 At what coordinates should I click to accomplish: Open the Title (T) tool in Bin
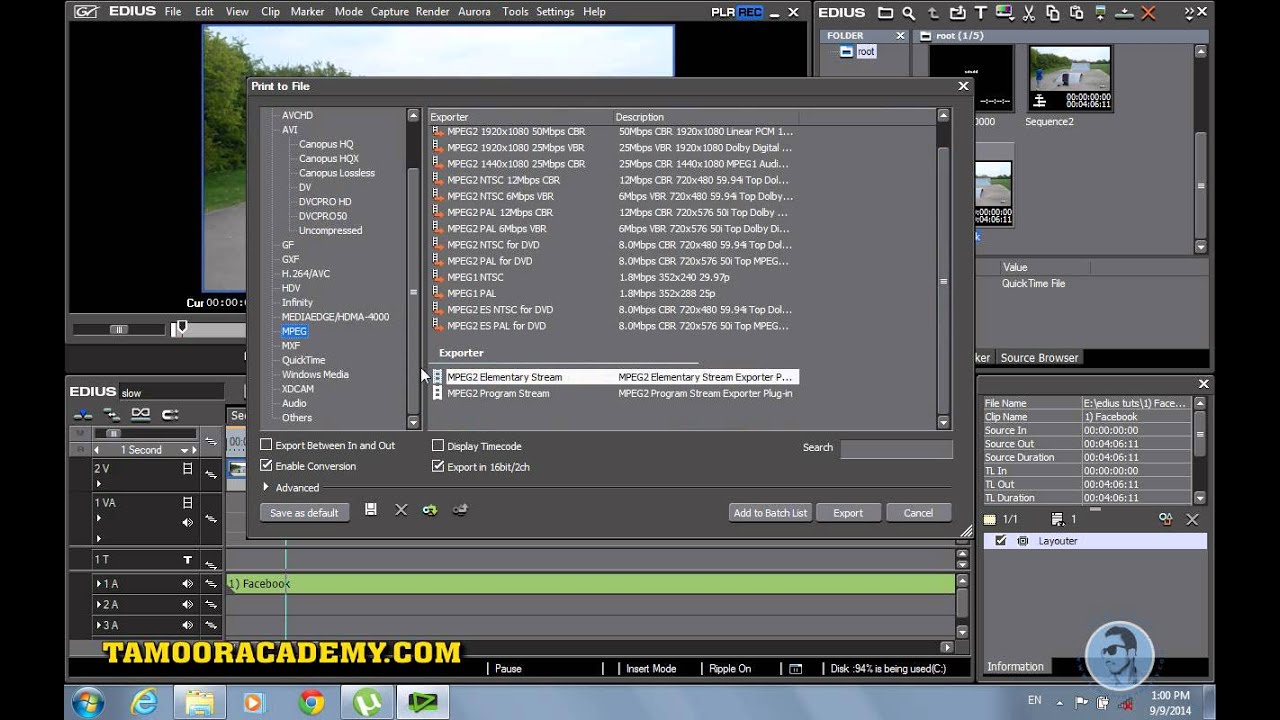point(981,12)
